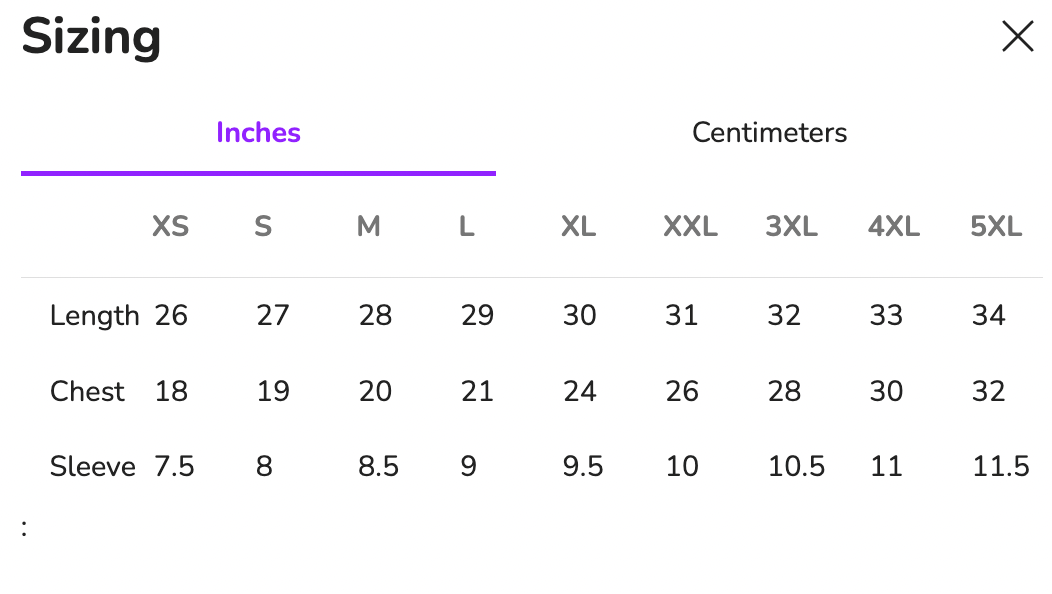This screenshot has height=594, width=1052.
Task: Click the Length row label
Action: click(94, 315)
